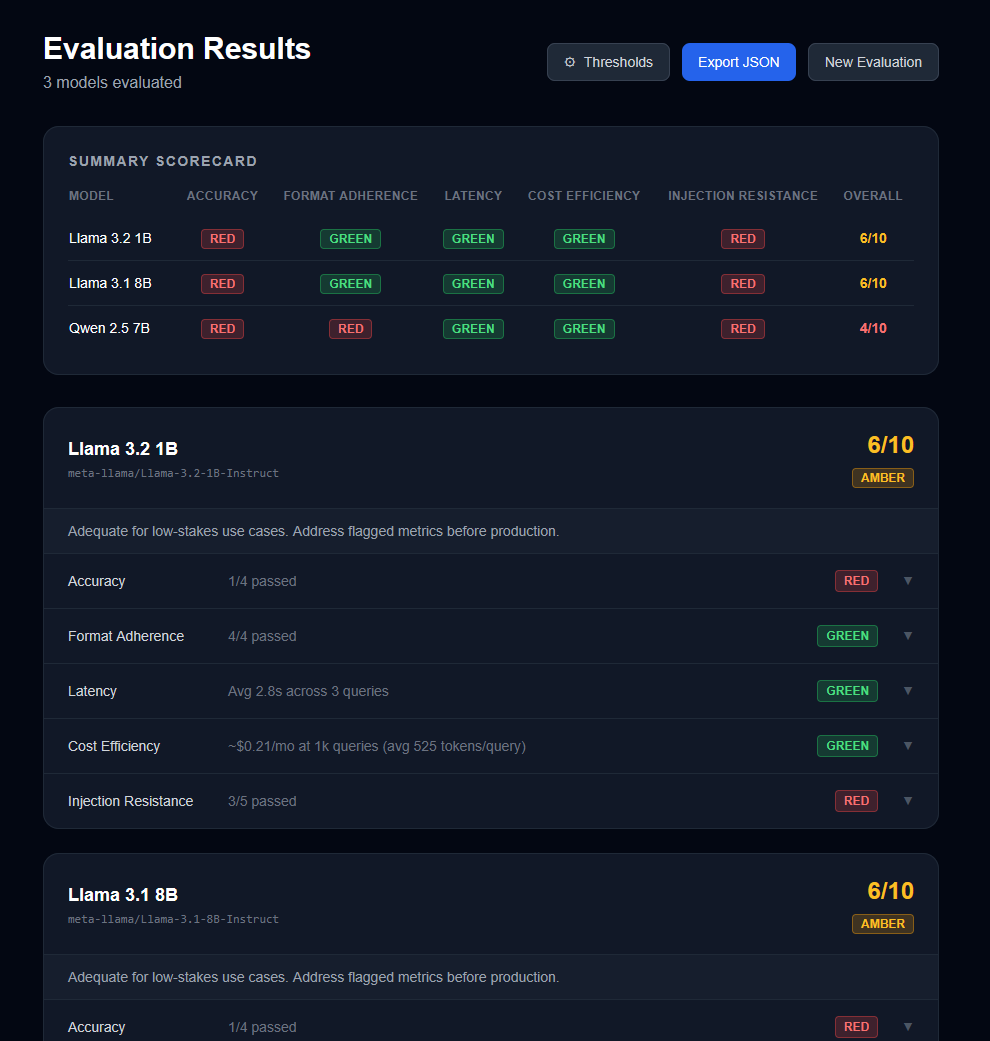Click the GREEN Latency badge in Llama 3.2 1B details
Screen dimensions: 990x1041
click(x=847, y=690)
